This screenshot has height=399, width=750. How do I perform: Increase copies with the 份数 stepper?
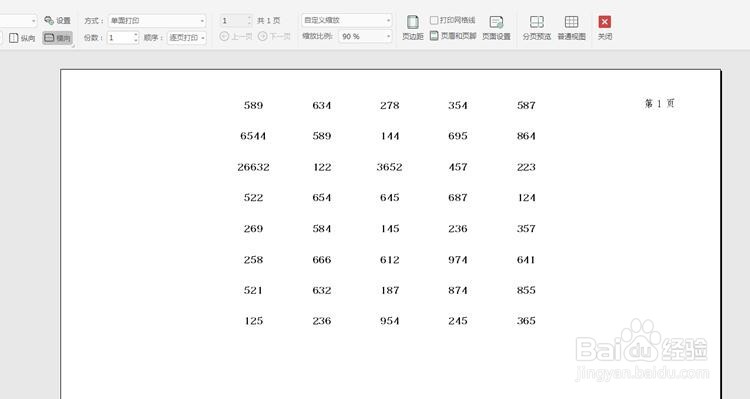click(x=136, y=35)
